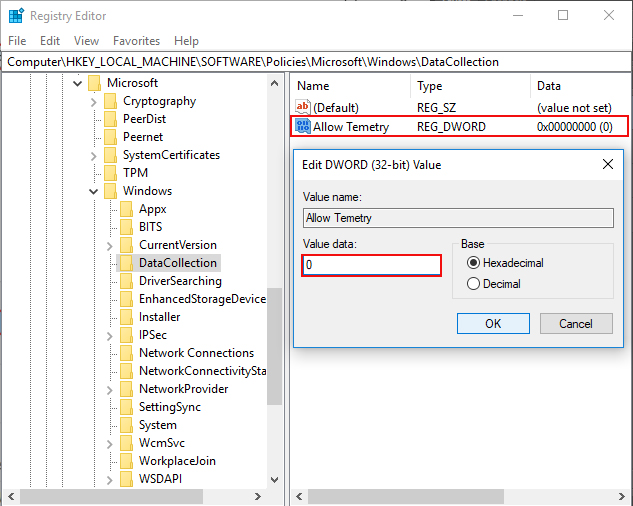The height and width of the screenshot is (506, 633).
Task: Click the (Default) string value icon
Action: [303, 107]
